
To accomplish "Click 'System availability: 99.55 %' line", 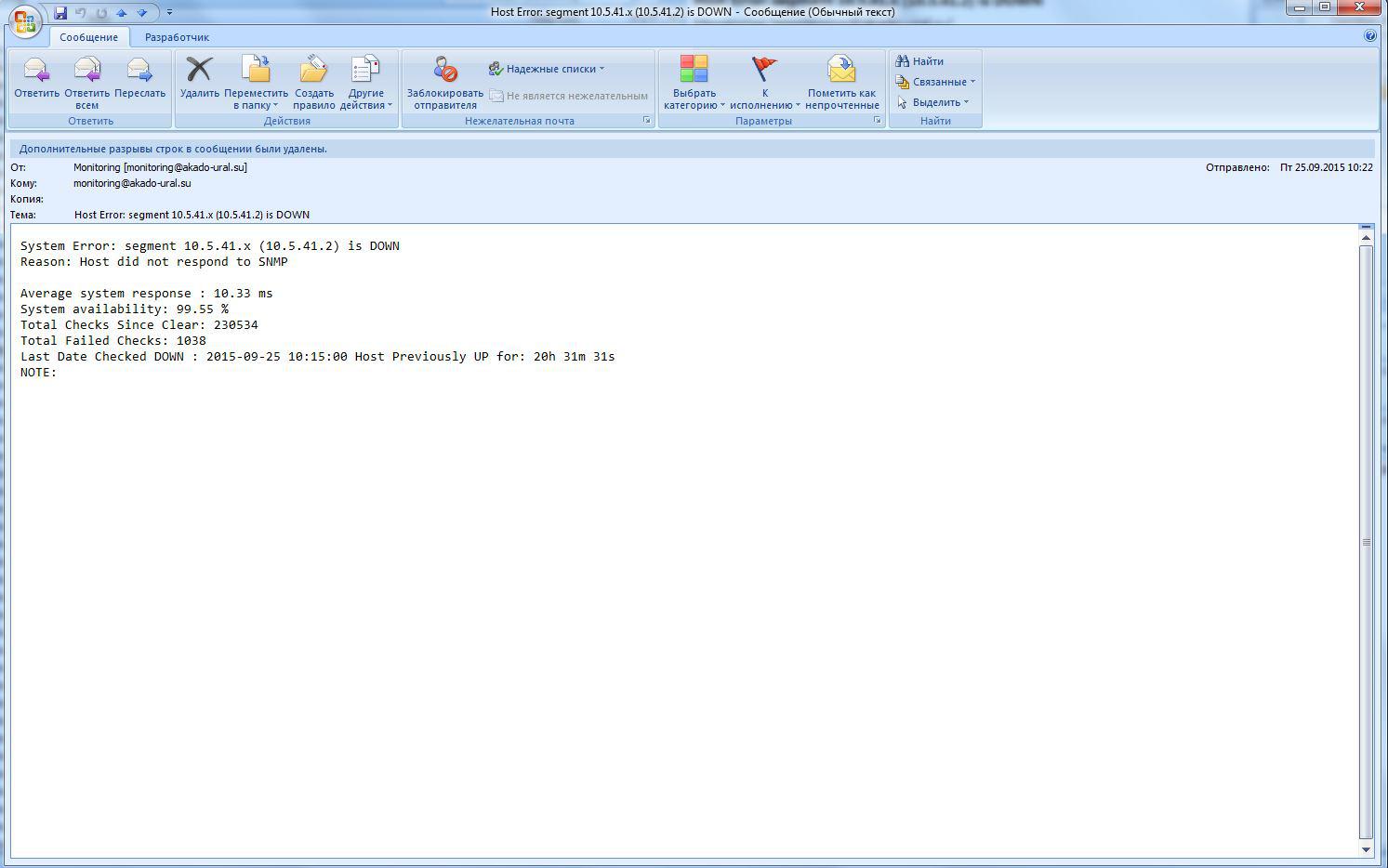I will pos(125,309).
